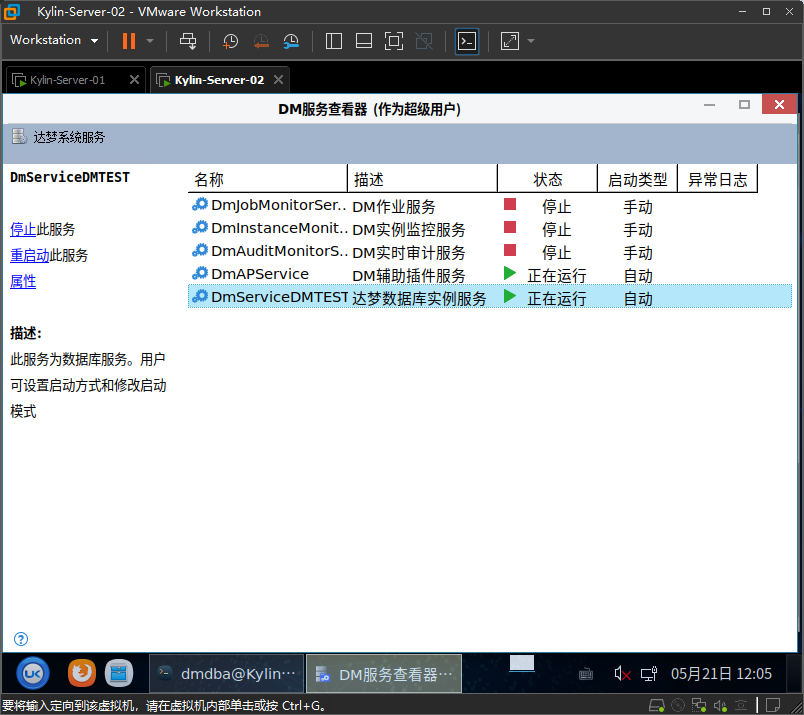Click VMware status bar sound card icon
This screenshot has width=804, height=715.
[720, 706]
